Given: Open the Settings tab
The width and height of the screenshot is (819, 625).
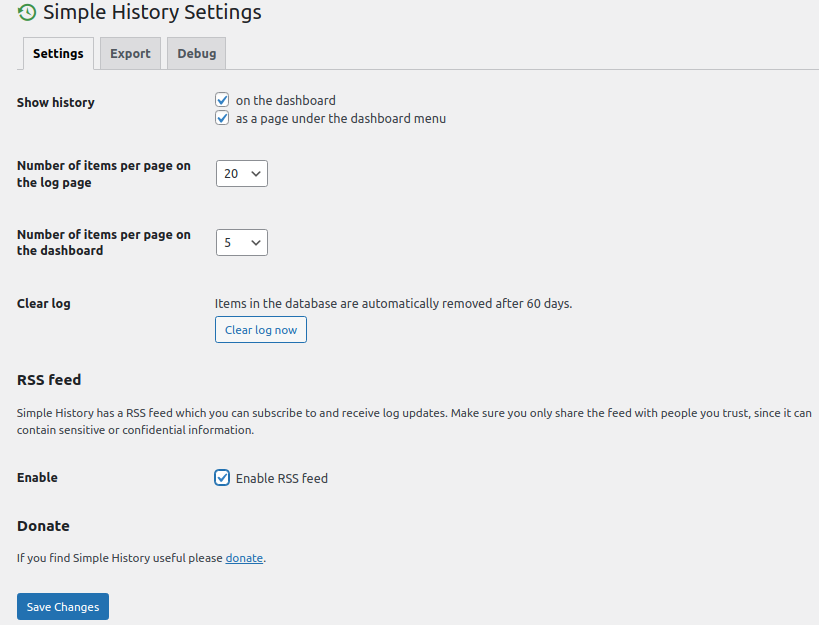Looking at the screenshot, I should [x=58, y=53].
